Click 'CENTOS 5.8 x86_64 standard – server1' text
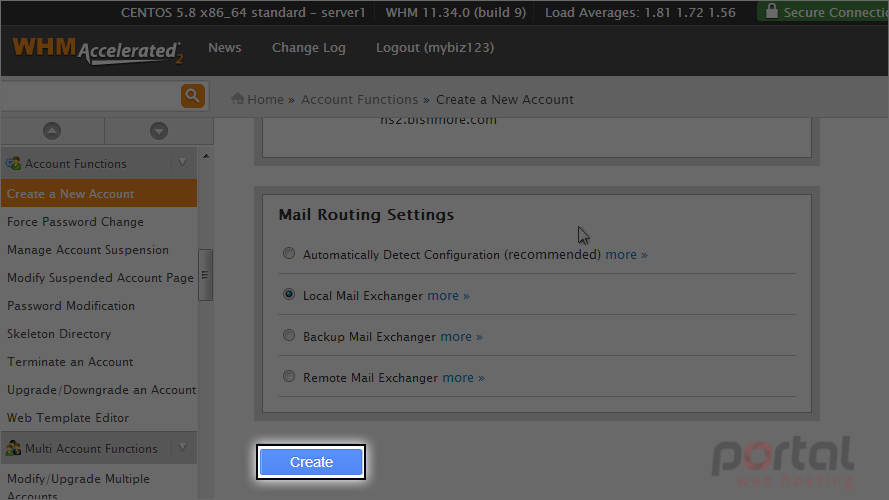Image resolution: width=889 pixels, height=500 pixels. [243, 12]
